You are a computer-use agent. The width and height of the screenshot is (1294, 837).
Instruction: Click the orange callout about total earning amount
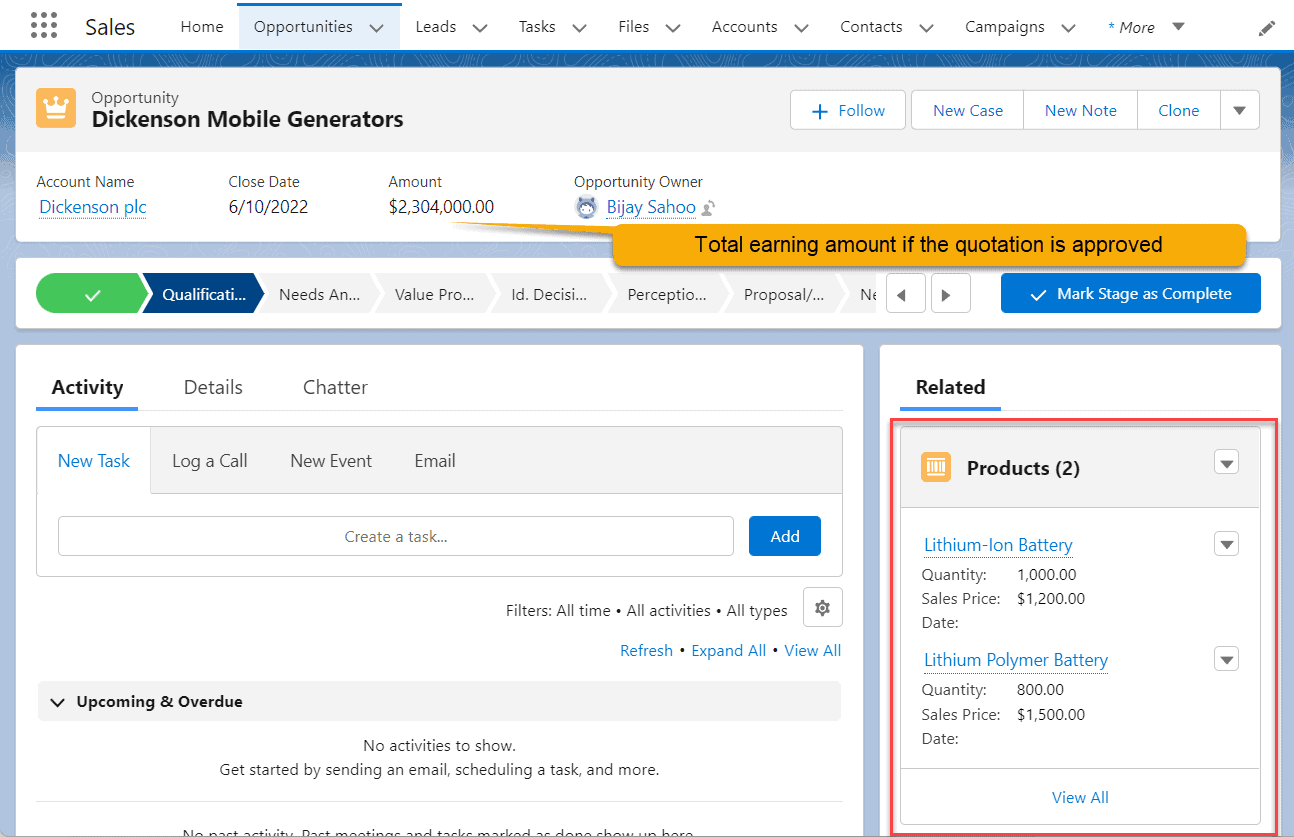tap(928, 244)
